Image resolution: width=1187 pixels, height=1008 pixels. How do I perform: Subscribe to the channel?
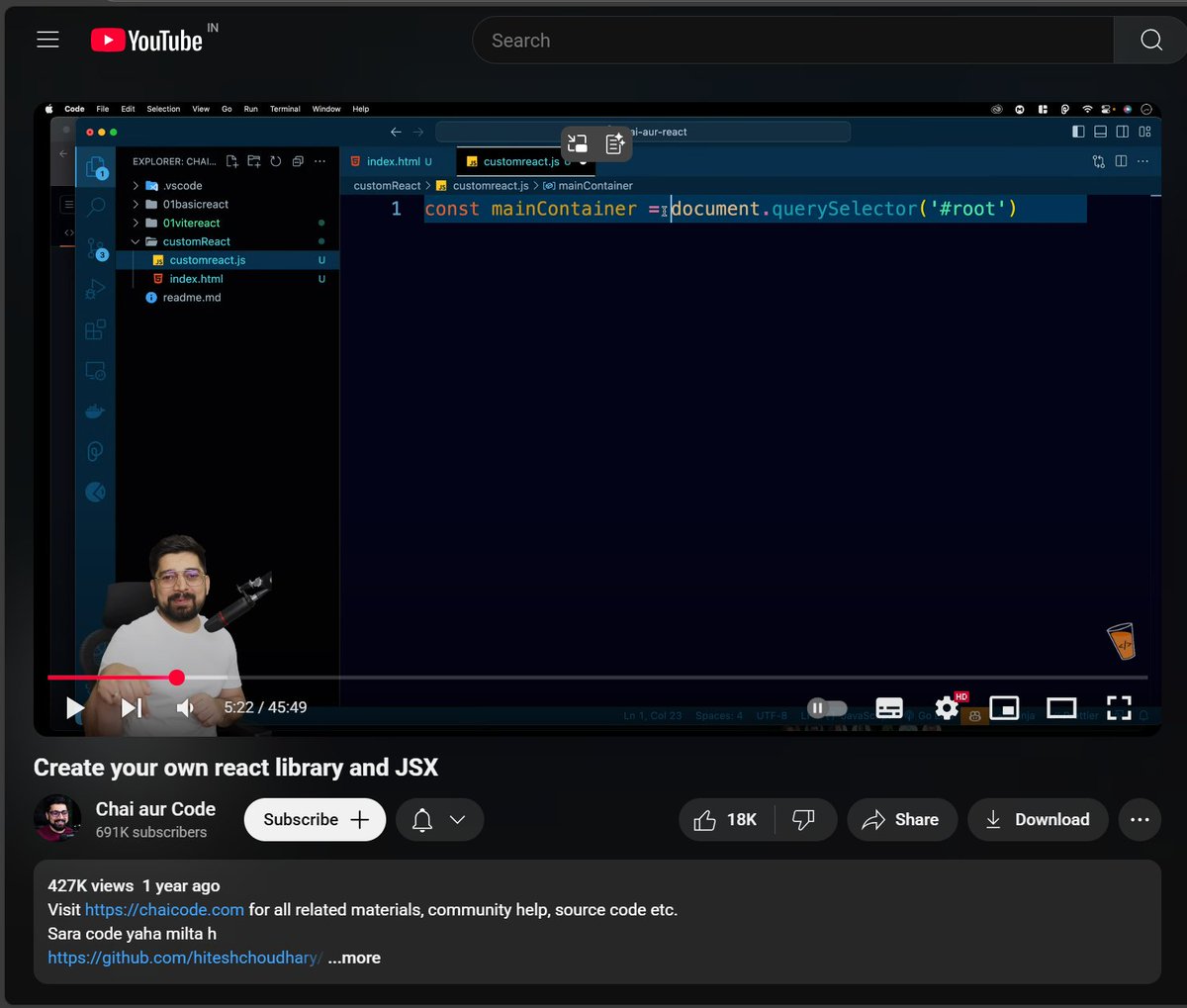(315, 820)
